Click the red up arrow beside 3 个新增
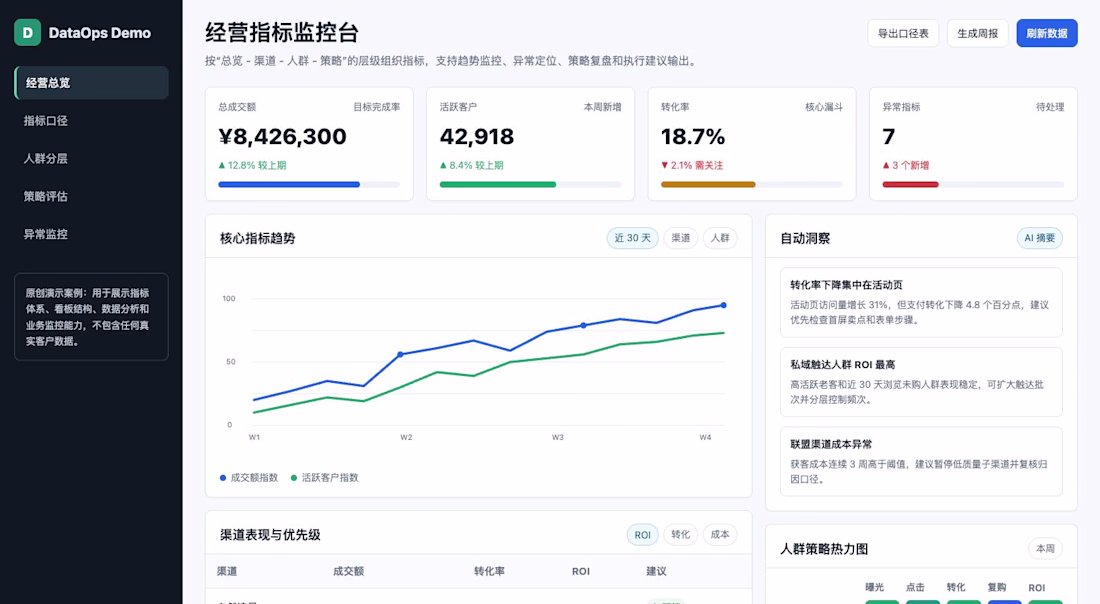Image resolution: width=1100 pixels, height=604 pixels. click(x=886, y=166)
